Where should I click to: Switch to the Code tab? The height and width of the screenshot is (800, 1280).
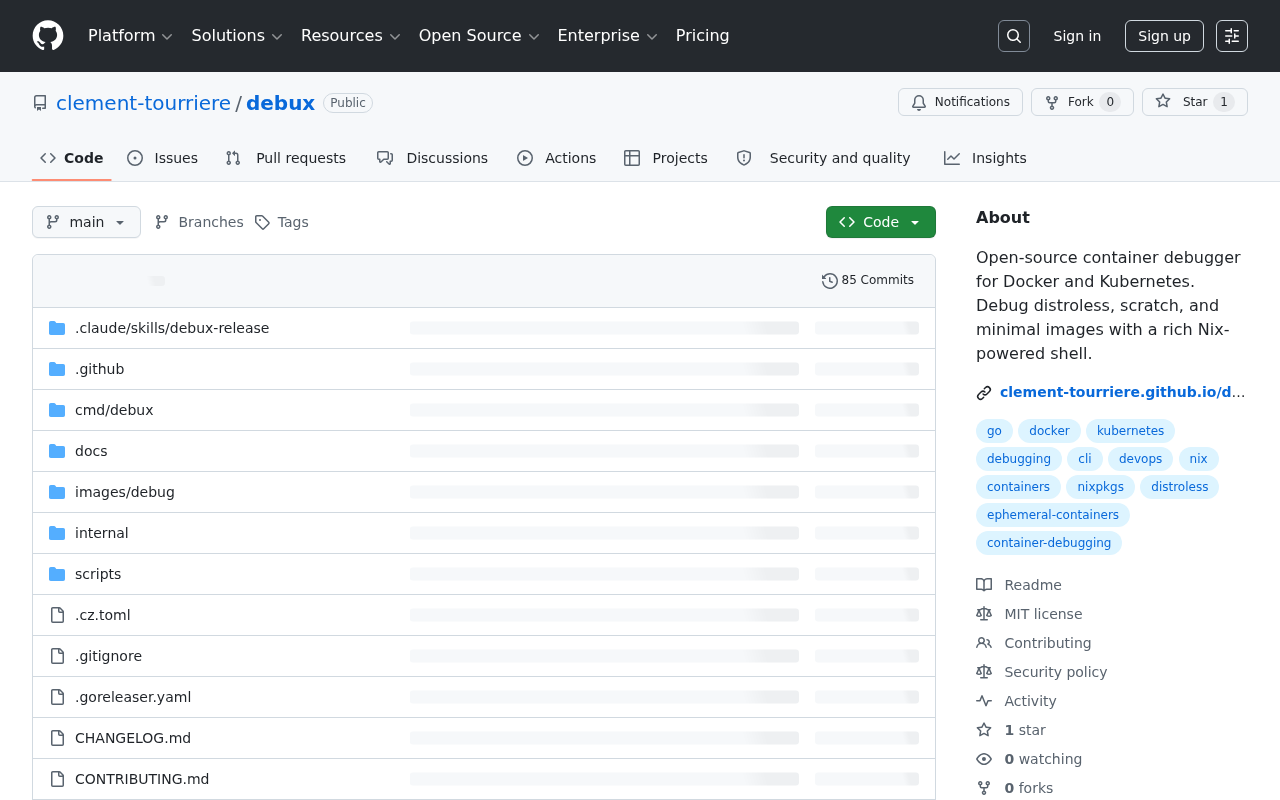pos(72,158)
